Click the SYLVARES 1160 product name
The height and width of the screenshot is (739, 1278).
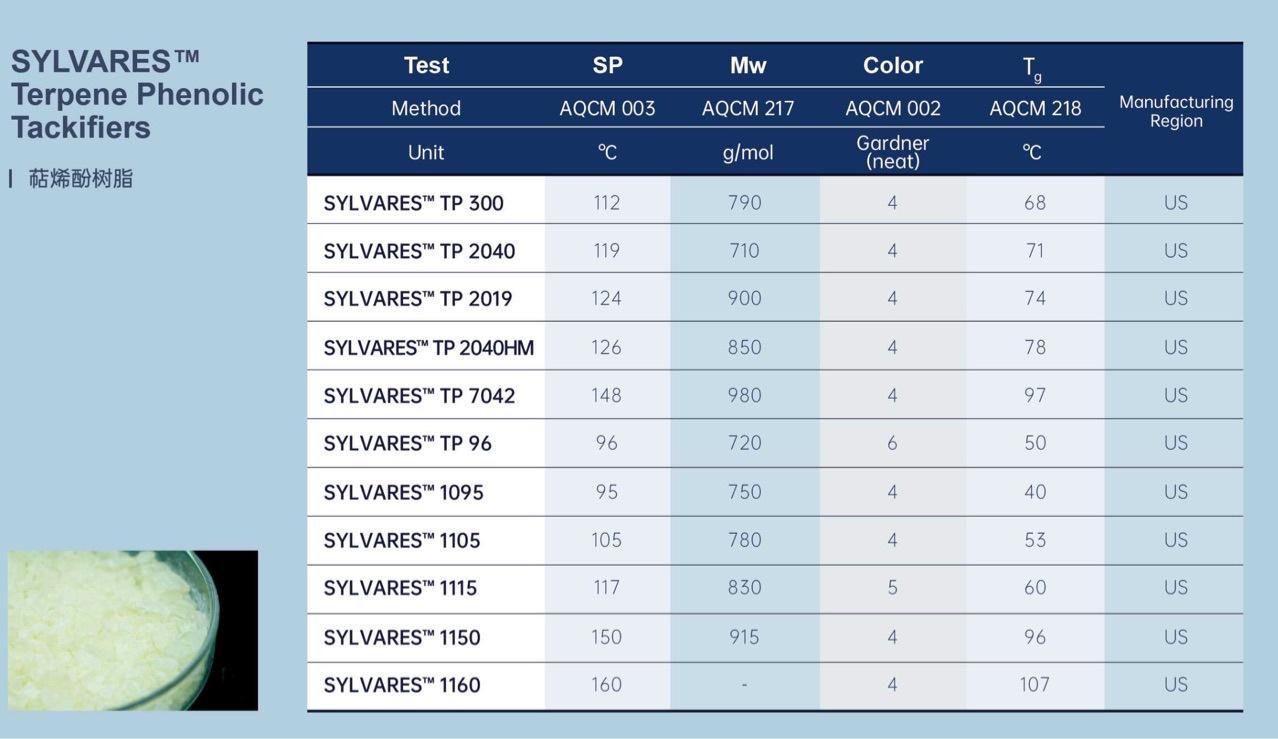coord(401,685)
